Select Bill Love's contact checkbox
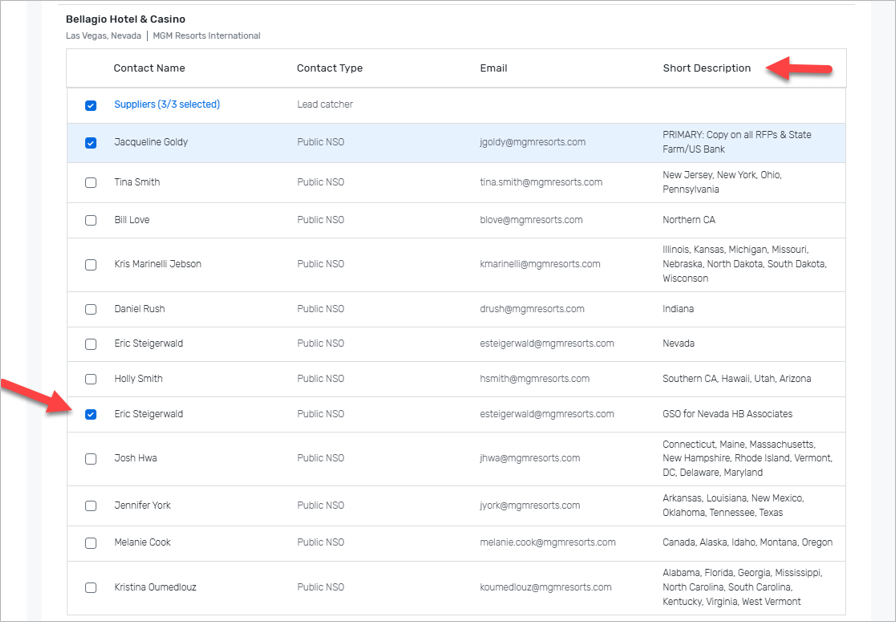This screenshot has height=622, width=896. pos(91,220)
